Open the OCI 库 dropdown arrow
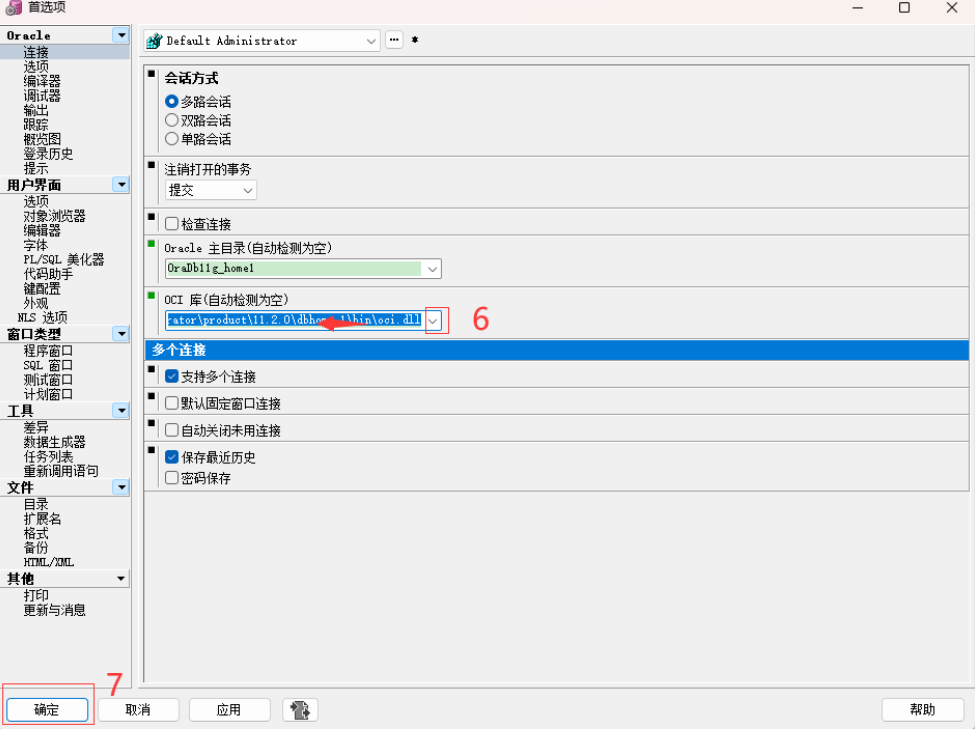The height and width of the screenshot is (730, 975). click(433, 321)
